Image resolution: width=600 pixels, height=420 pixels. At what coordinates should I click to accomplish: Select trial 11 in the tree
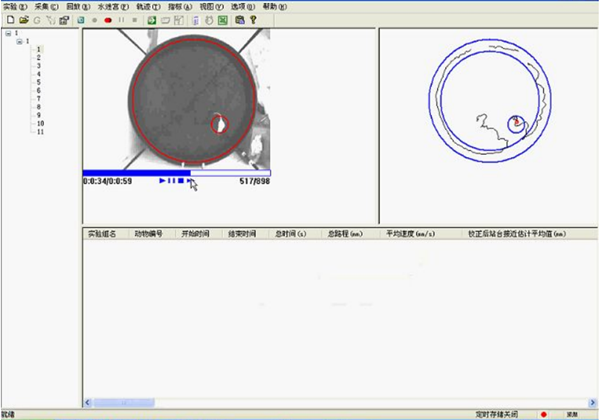click(x=40, y=132)
